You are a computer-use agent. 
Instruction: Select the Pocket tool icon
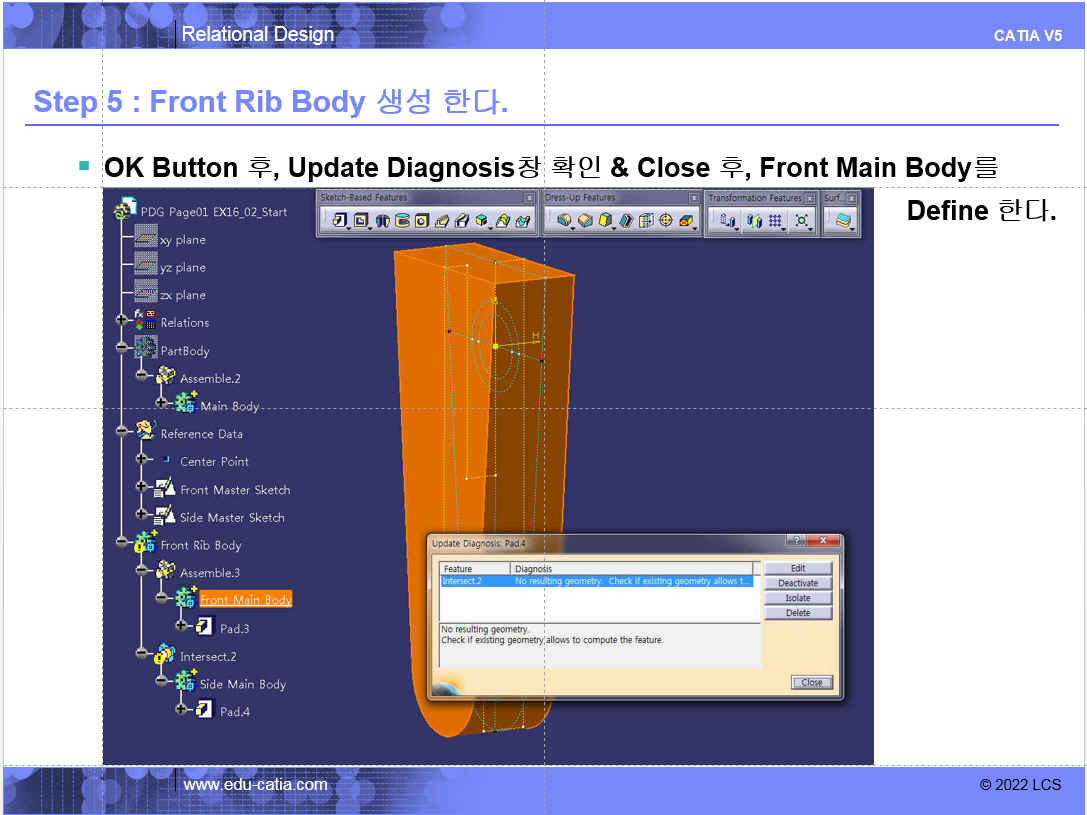click(360, 220)
